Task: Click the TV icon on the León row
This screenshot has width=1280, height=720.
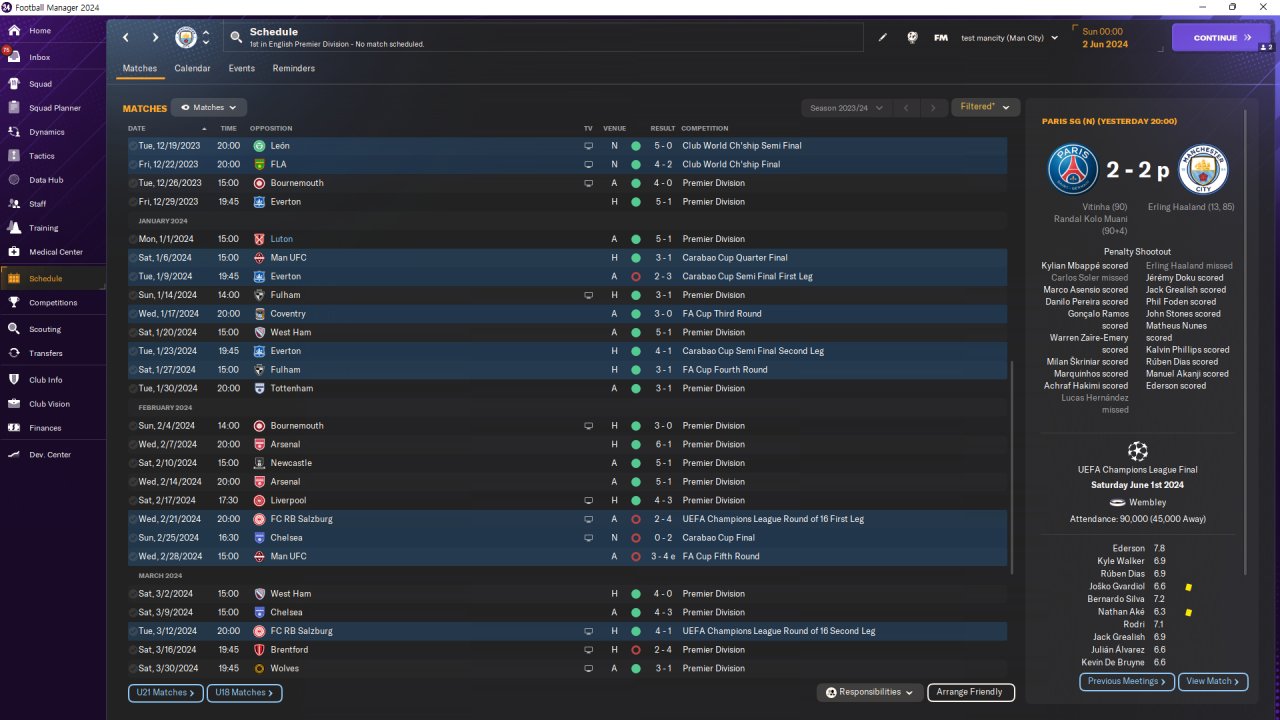Action: tap(588, 146)
